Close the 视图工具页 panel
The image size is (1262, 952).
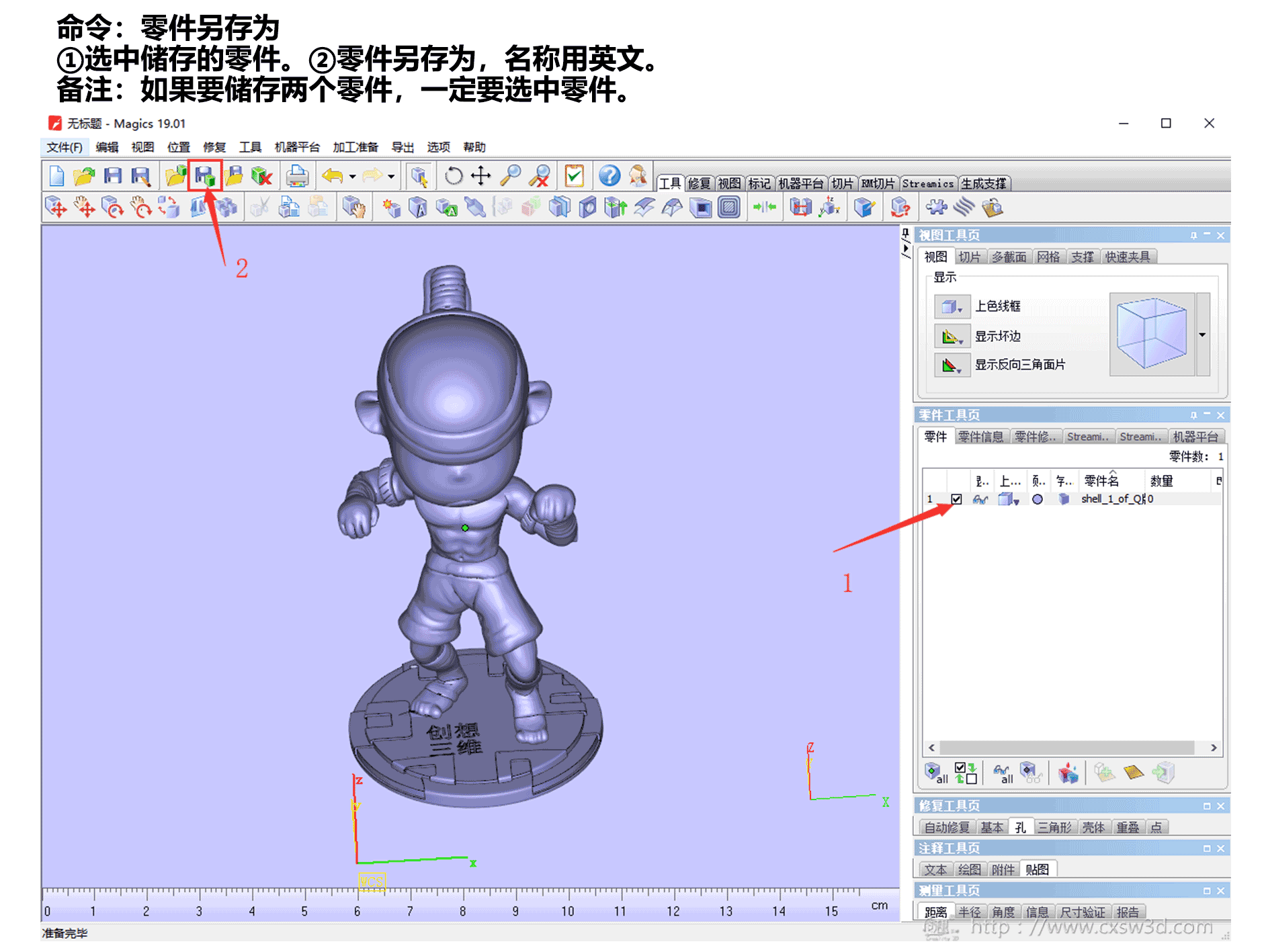click(x=1220, y=236)
